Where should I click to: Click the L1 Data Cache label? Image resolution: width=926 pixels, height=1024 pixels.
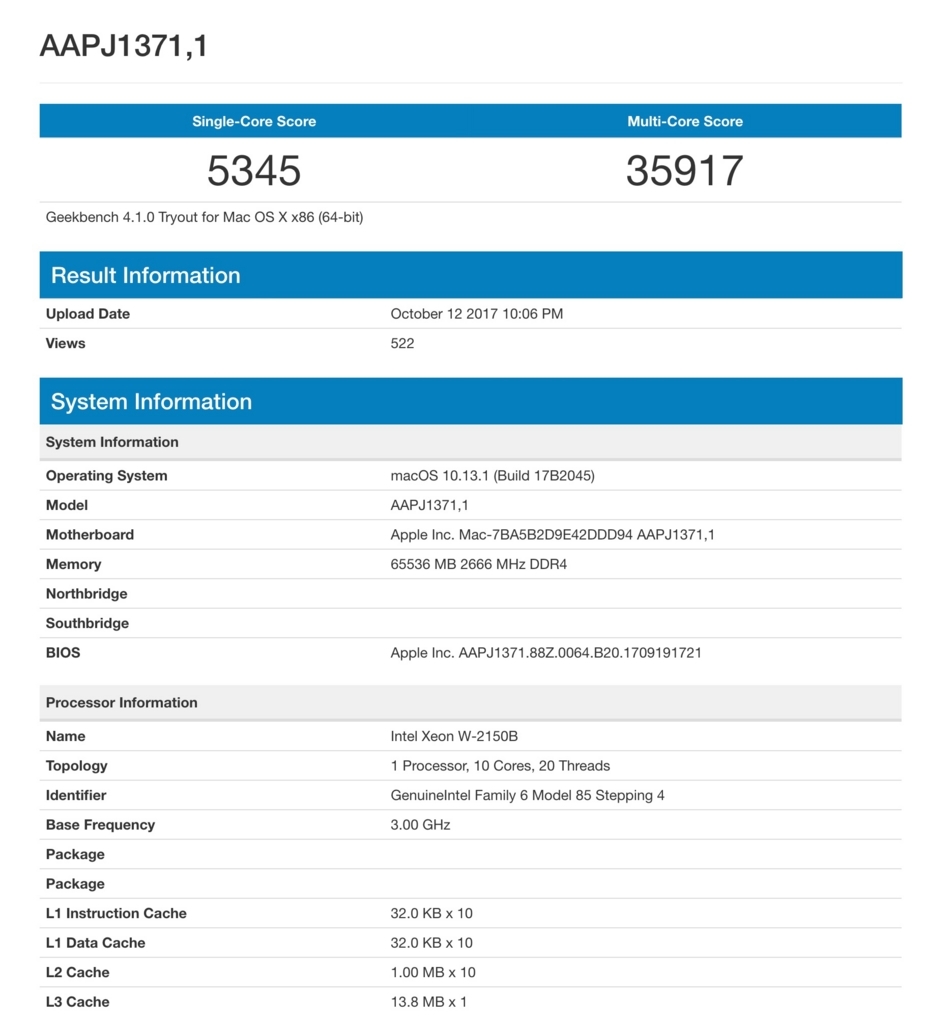pyautogui.click(x=95, y=943)
